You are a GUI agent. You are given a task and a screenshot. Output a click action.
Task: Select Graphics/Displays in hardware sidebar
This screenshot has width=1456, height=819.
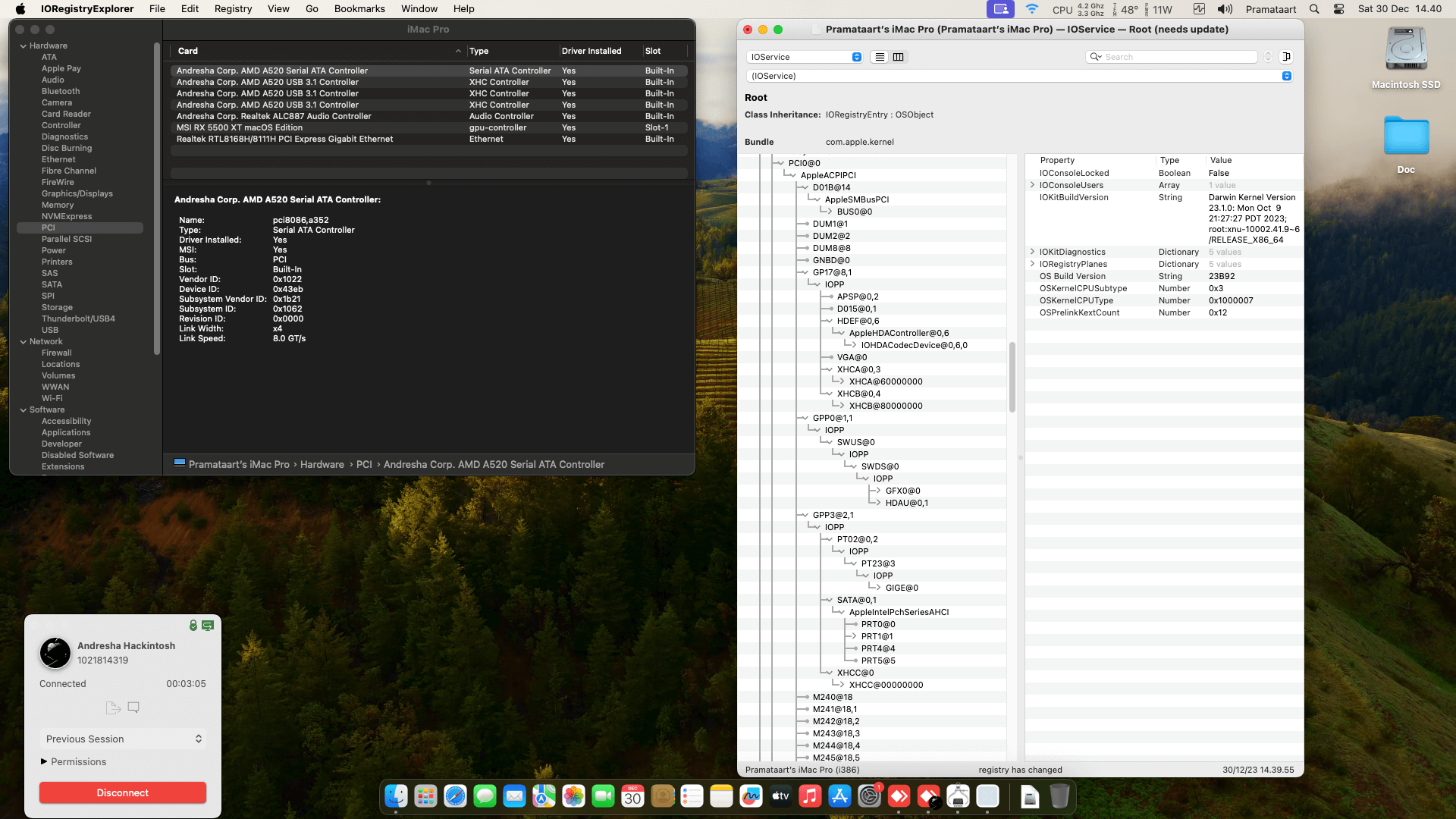77,193
